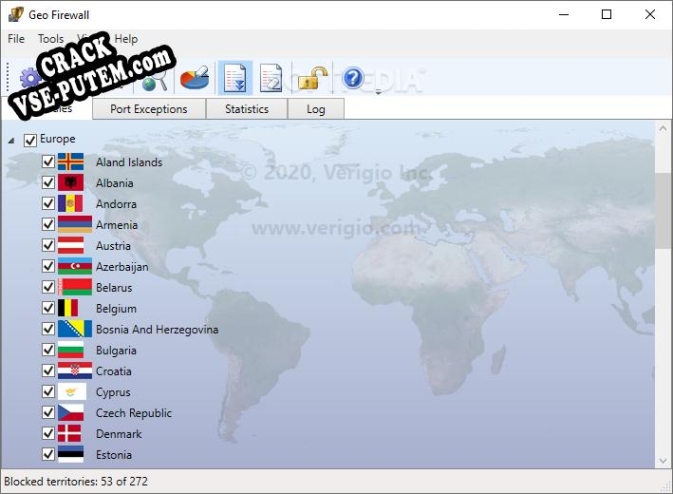Unblock Austria via its checkbox
This screenshot has height=494, width=673.
coord(48,245)
